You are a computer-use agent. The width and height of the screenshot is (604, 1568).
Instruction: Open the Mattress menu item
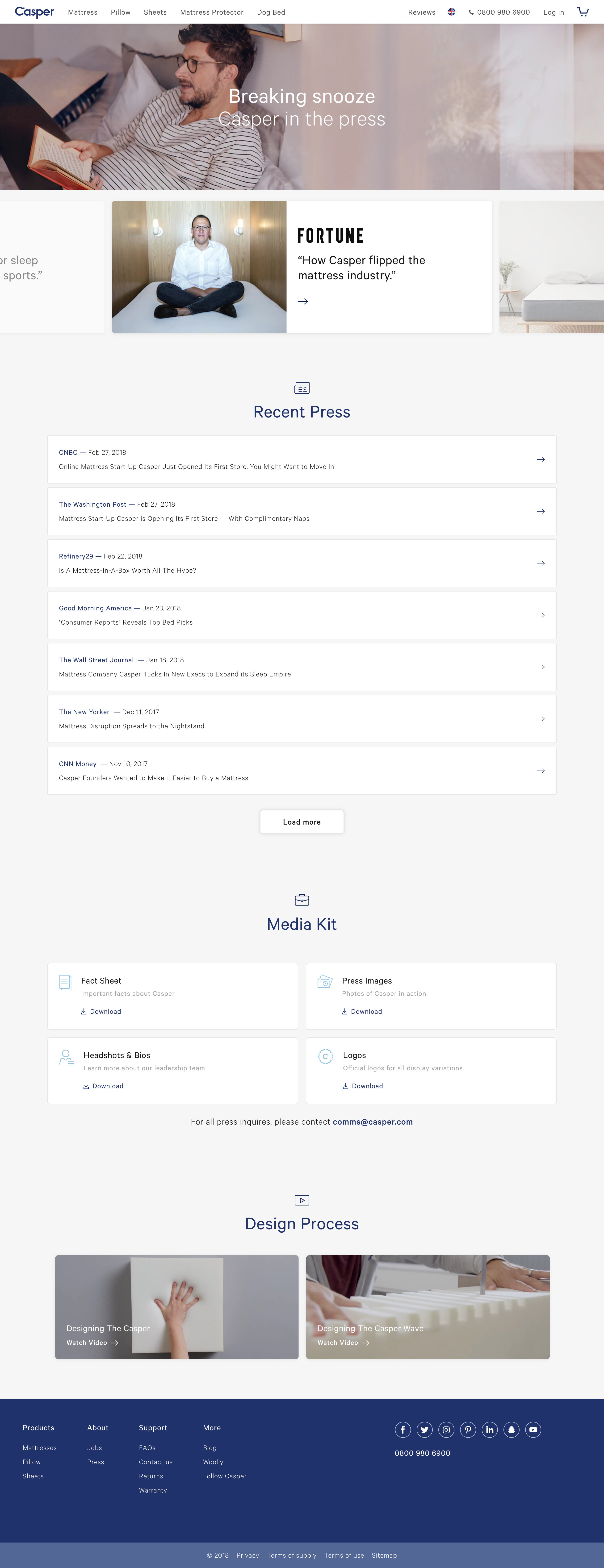click(x=83, y=12)
